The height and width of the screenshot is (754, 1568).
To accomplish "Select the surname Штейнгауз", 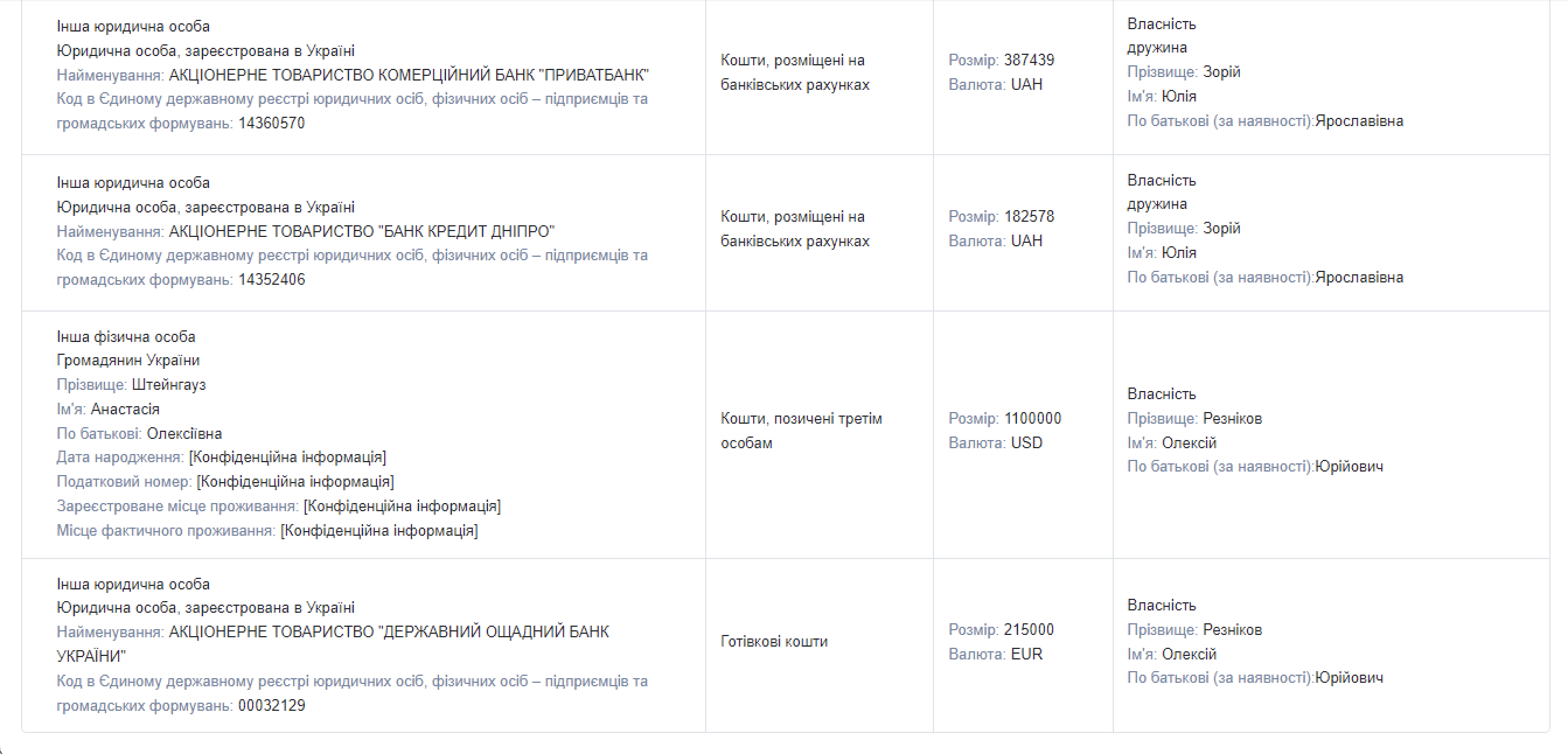I will click(169, 385).
